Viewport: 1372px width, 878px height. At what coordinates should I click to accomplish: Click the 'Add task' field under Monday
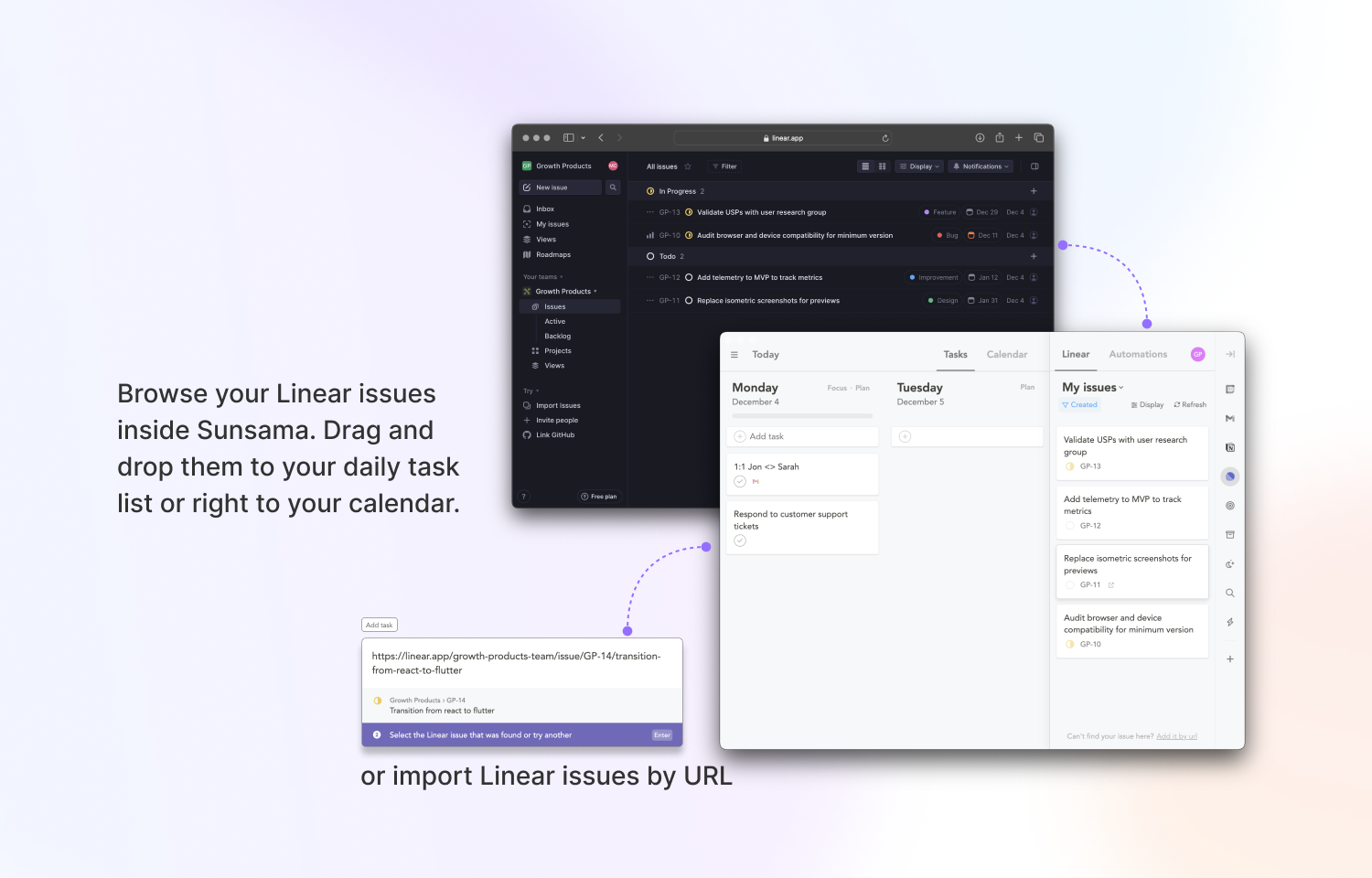[803, 437]
